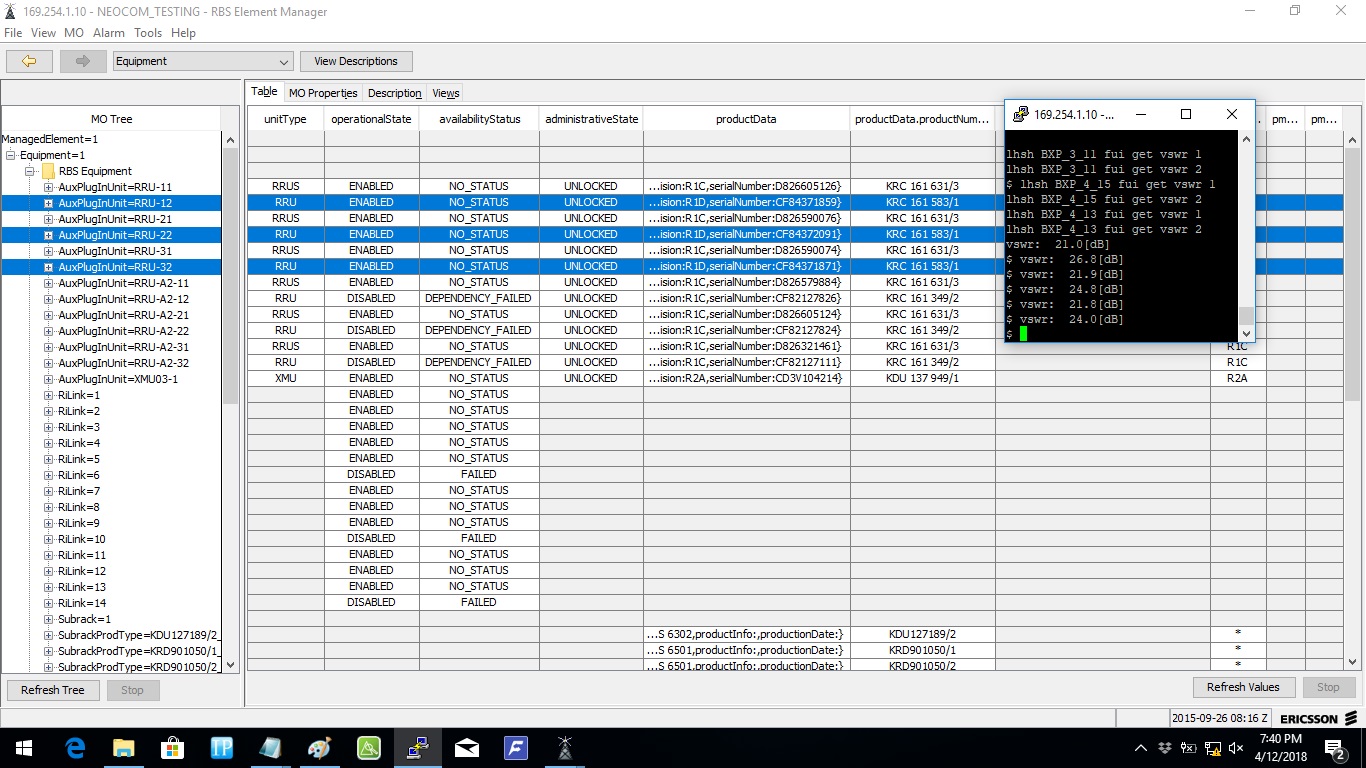The height and width of the screenshot is (768, 1366).
Task: Open the green drafting app in taskbar
Action: click(369, 748)
